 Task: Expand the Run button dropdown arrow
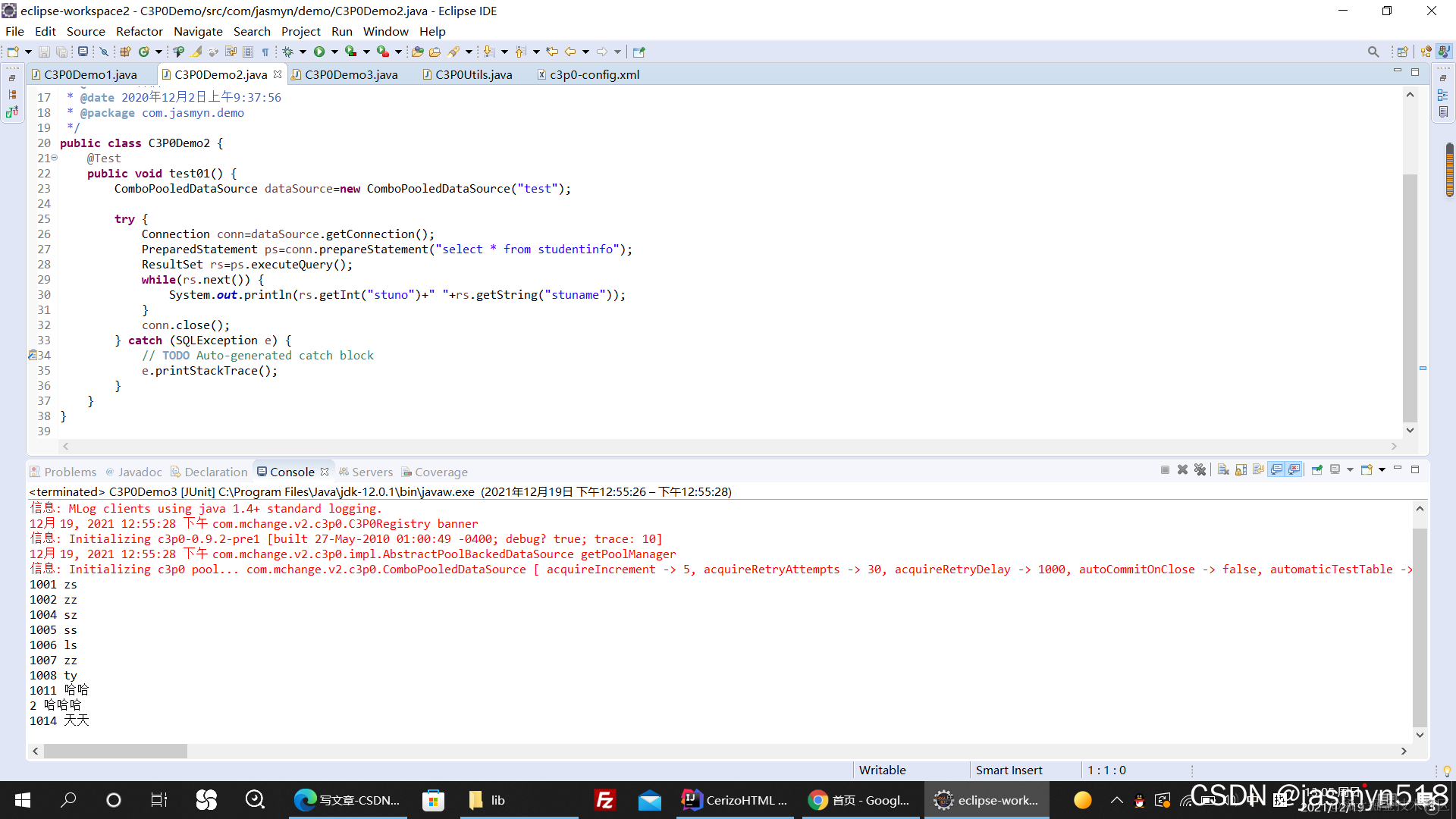334,52
